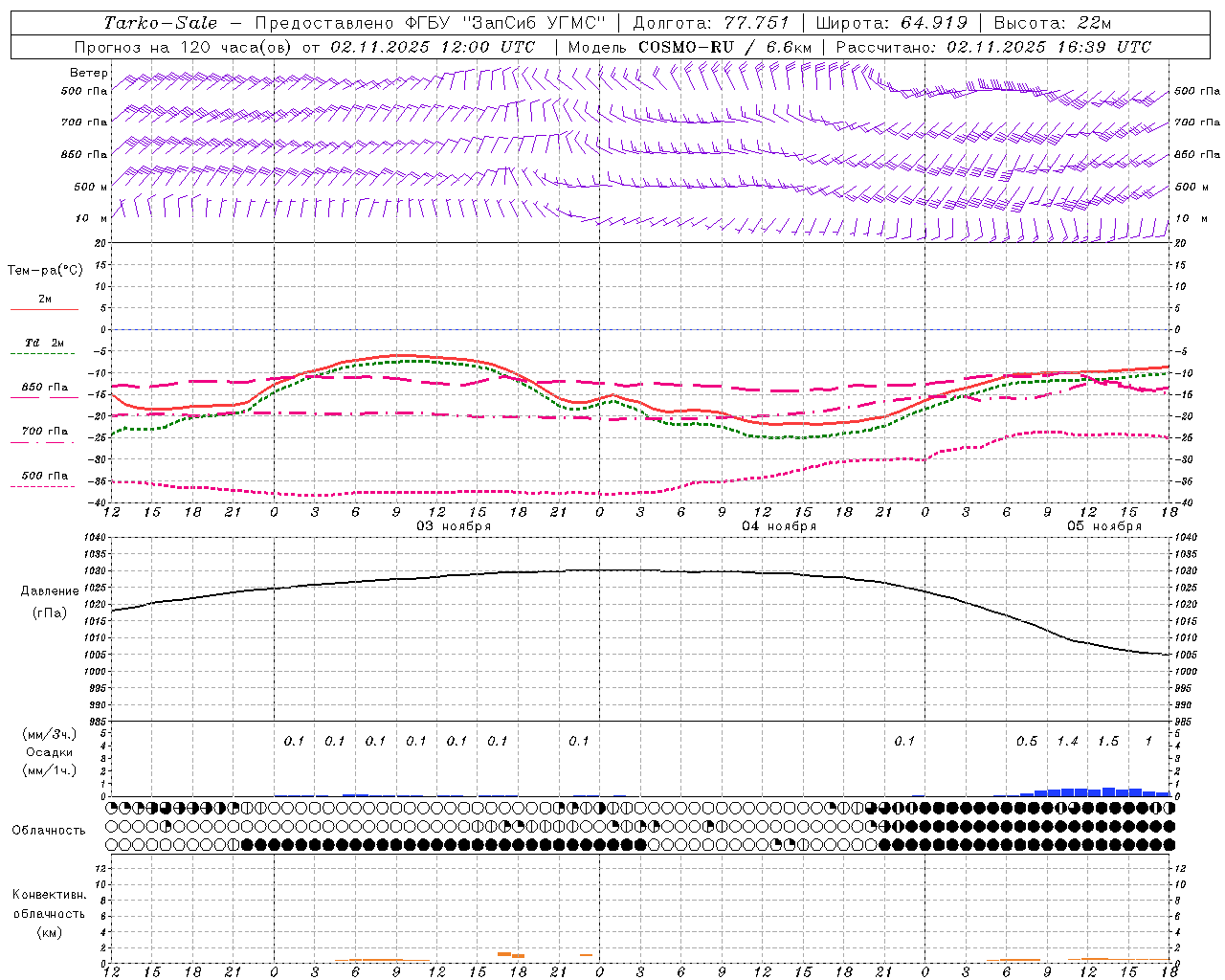Click the (мм/1ч.) precipitation unit label
Viewport: 1225px width, 980px height.
tap(50, 770)
